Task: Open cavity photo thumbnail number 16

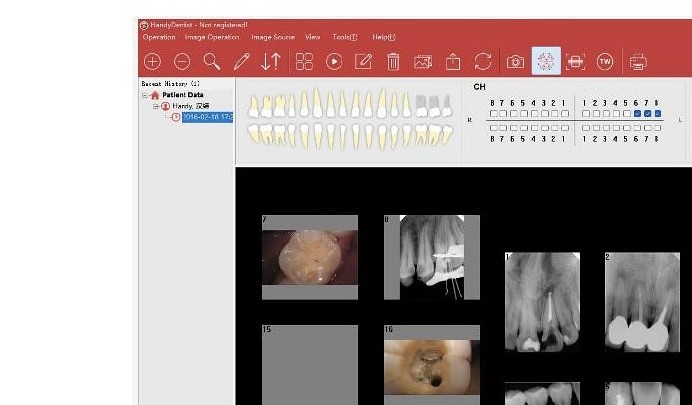Action: click(x=432, y=365)
